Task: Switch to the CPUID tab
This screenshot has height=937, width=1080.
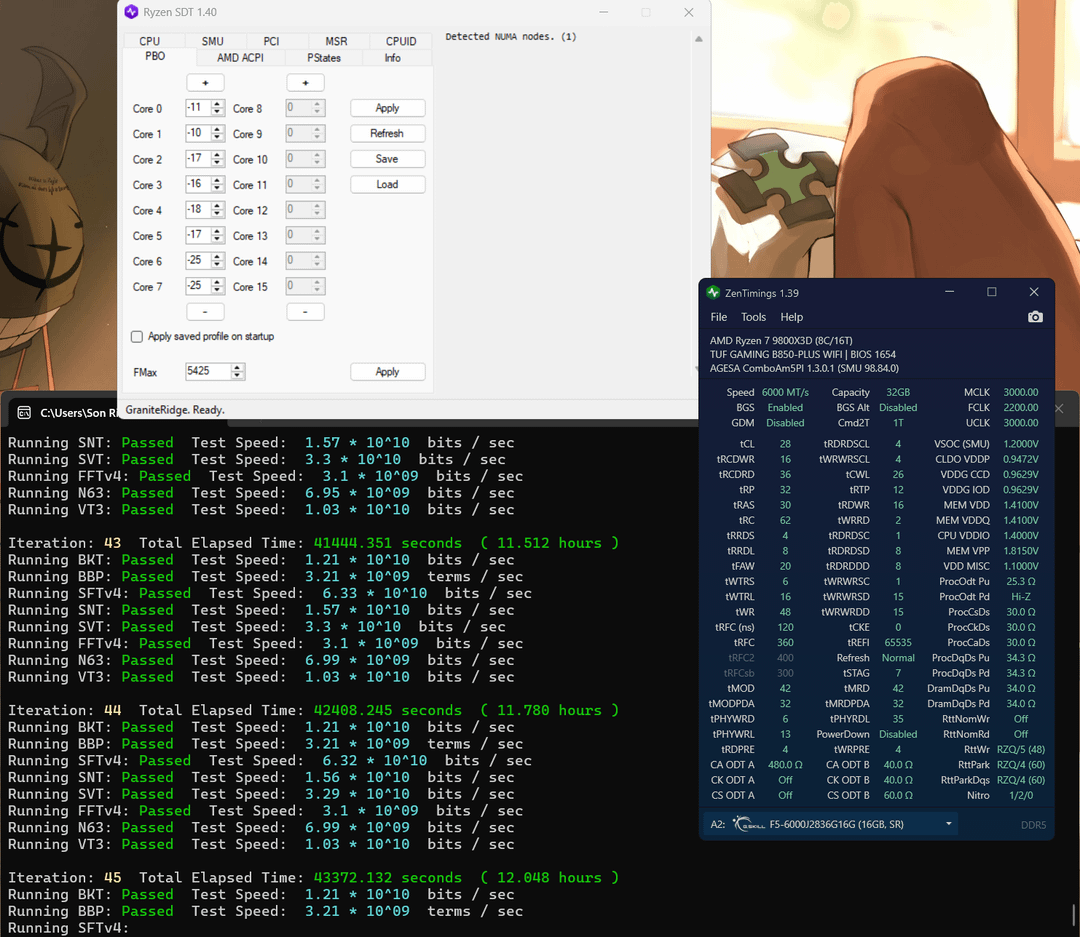Action: click(x=401, y=41)
